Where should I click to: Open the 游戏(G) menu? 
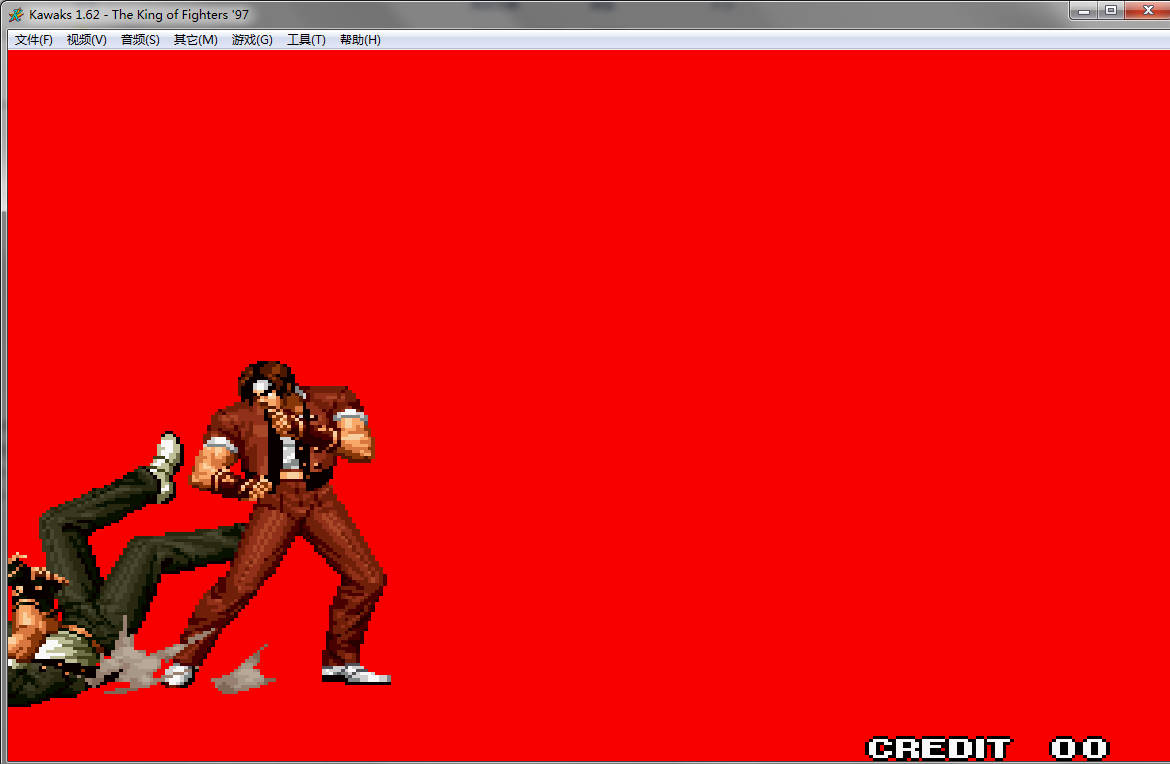coord(252,40)
